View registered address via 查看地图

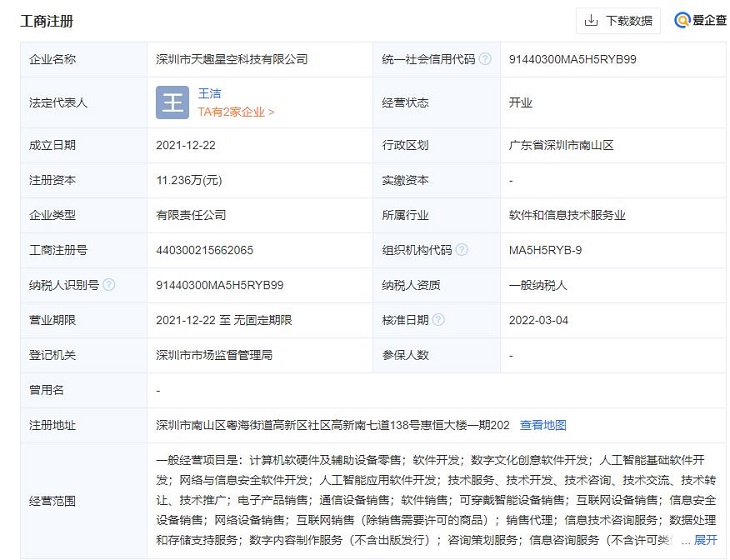point(543,425)
